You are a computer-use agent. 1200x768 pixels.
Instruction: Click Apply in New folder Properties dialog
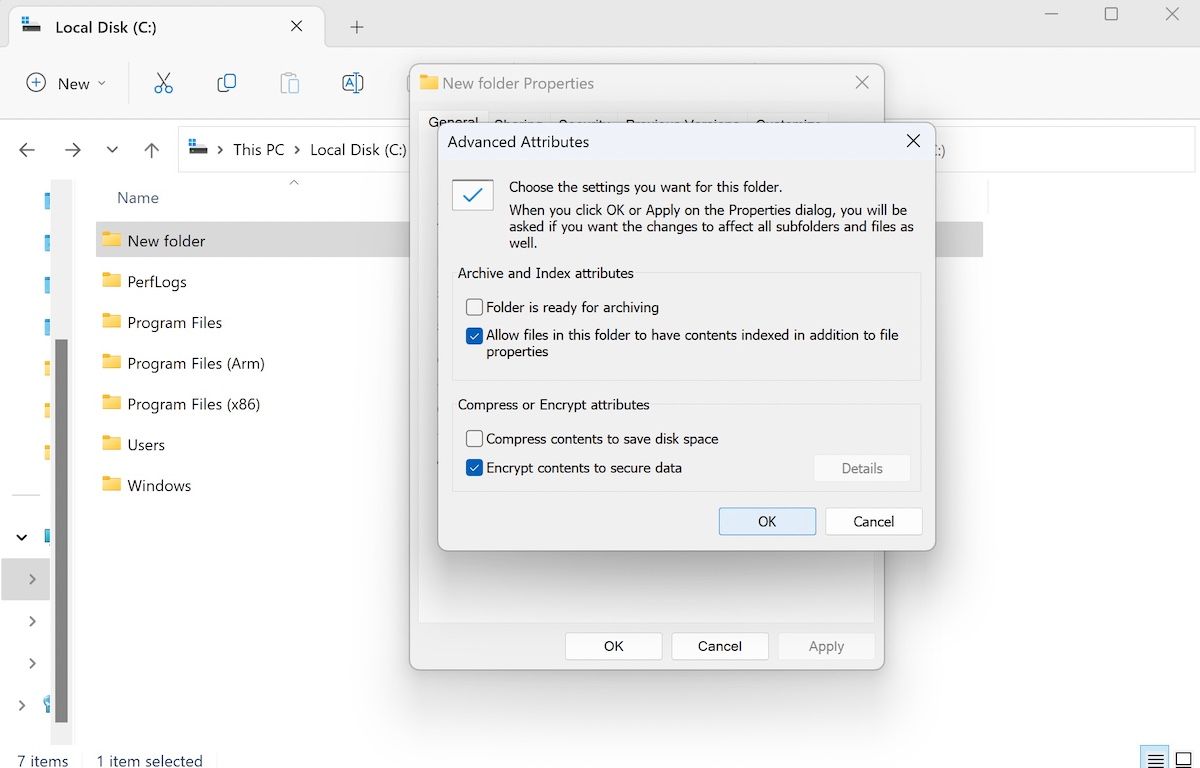click(827, 646)
